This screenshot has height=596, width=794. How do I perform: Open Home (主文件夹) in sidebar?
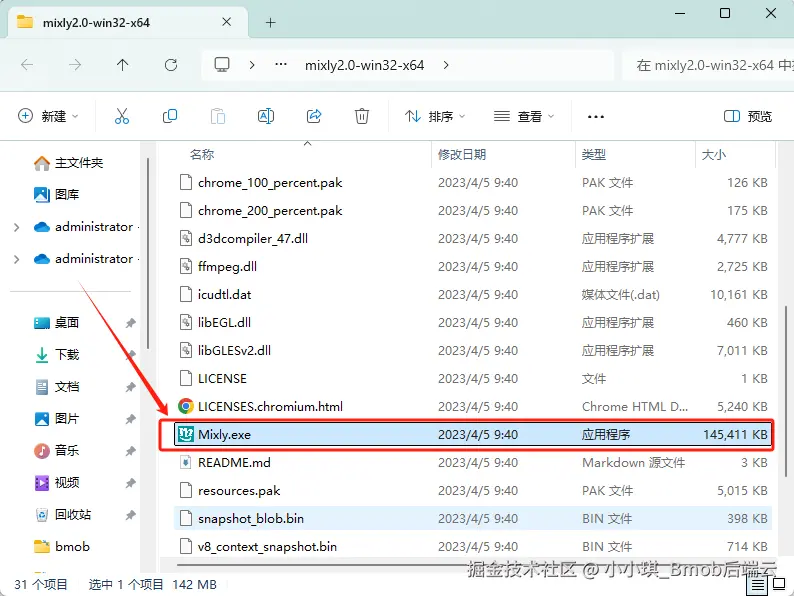coord(68,163)
